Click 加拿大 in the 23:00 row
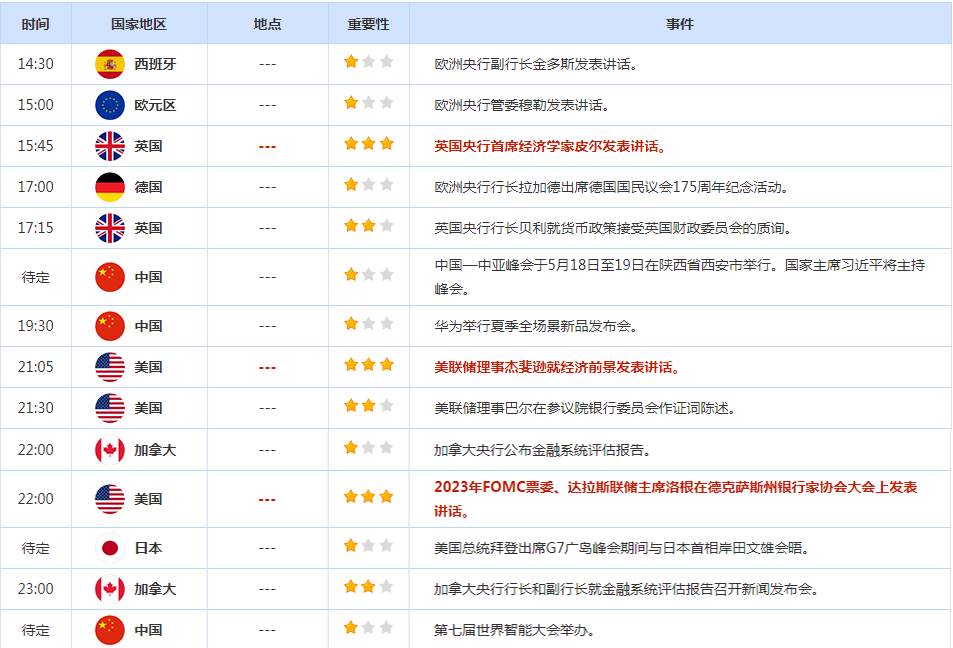Screen dimensions: 953x648 tap(155, 589)
